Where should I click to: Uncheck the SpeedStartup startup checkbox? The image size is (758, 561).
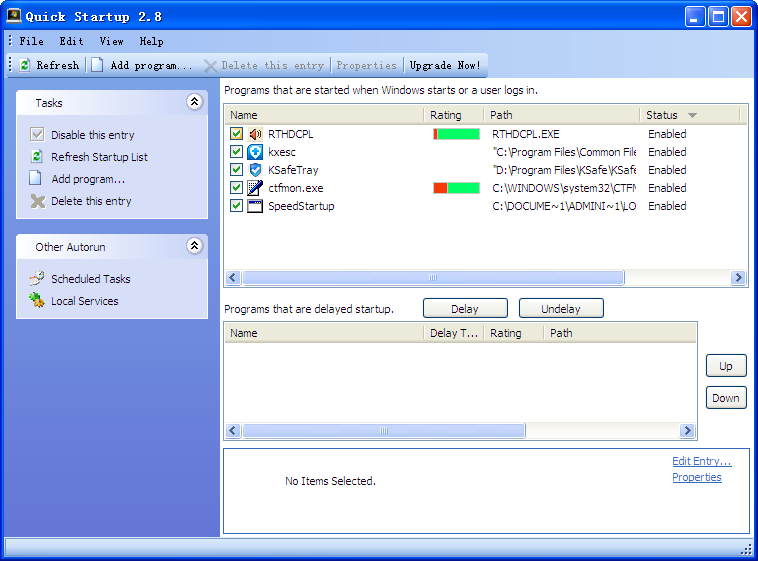(x=236, y=206)
